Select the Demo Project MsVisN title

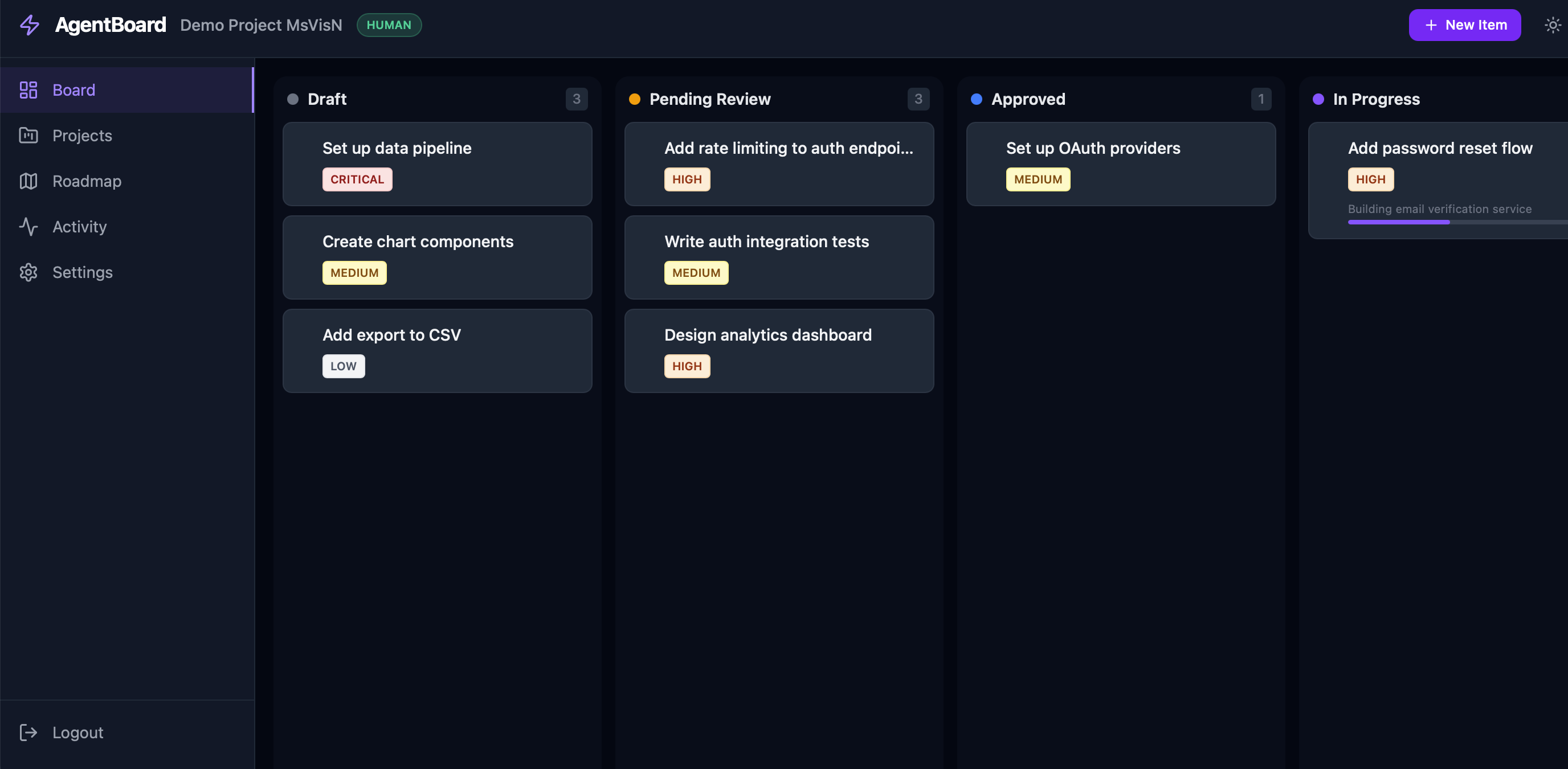pyautogui.click(x=260, y=25)
